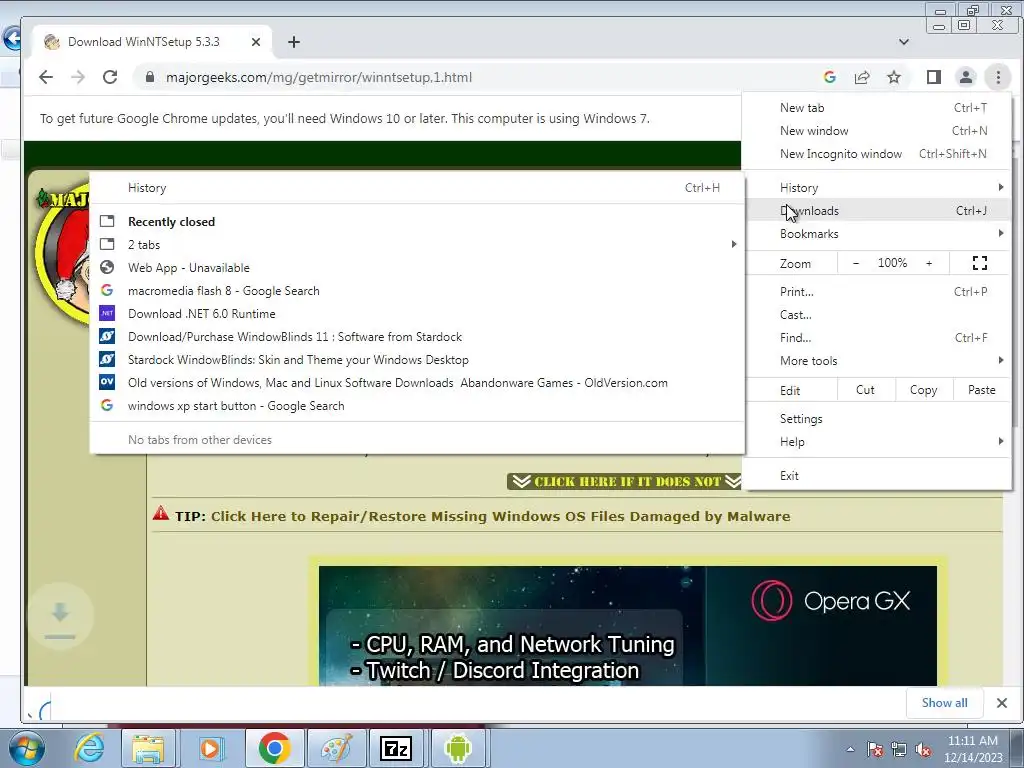Close the Download WinNTSetup 5.3.3 tab
This screenshot has width=1024, height=768.
(256, 42)
